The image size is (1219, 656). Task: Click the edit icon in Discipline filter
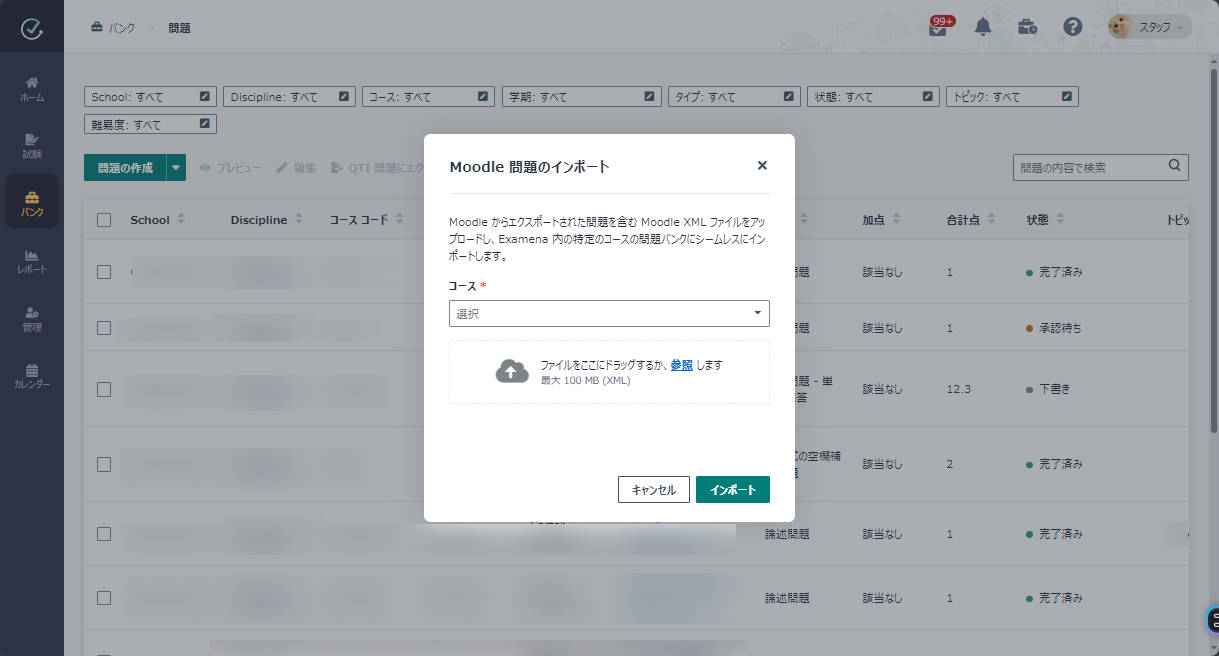point(344,97)
